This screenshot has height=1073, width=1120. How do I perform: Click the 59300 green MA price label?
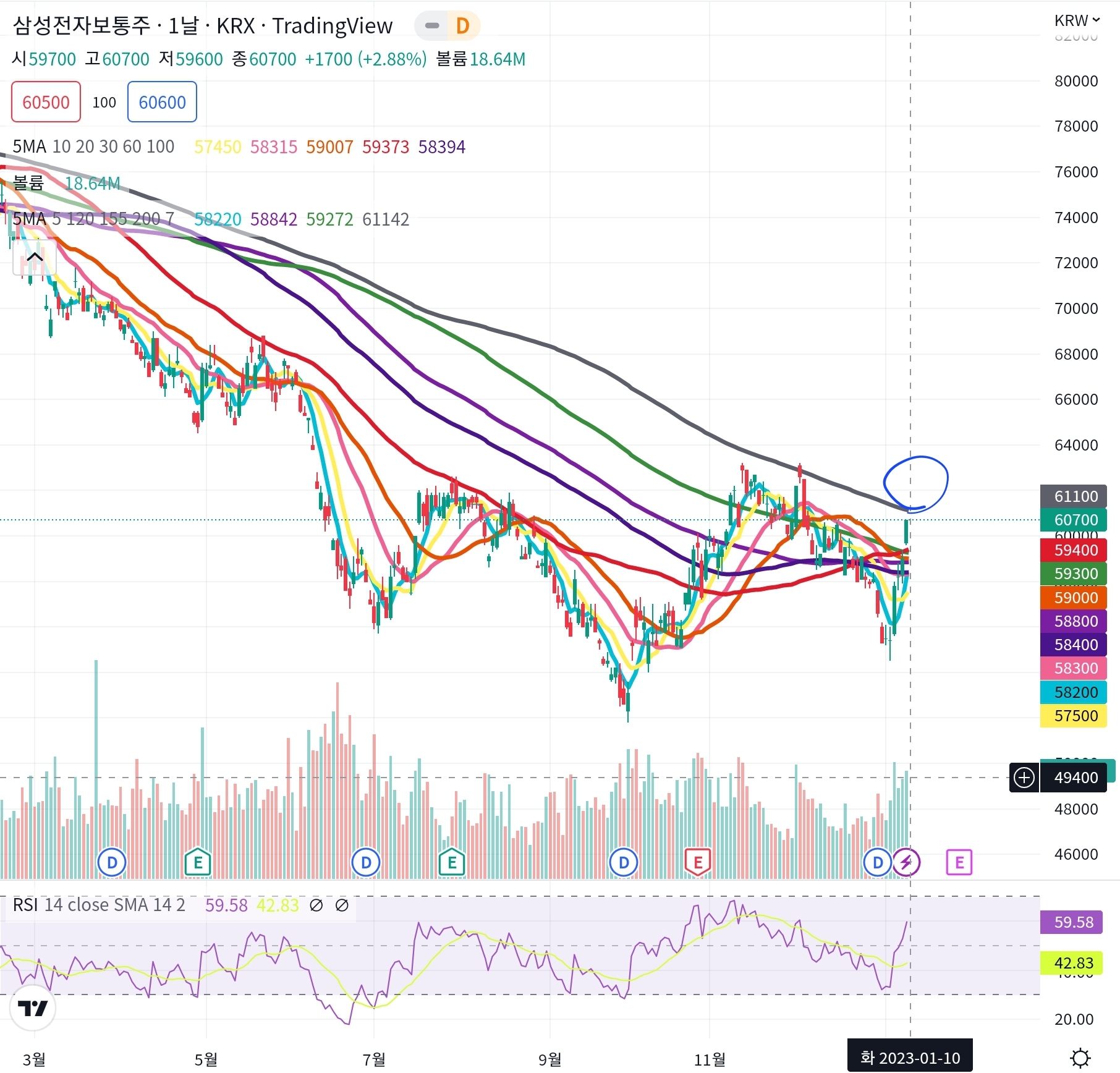[x=1074, y=574]
